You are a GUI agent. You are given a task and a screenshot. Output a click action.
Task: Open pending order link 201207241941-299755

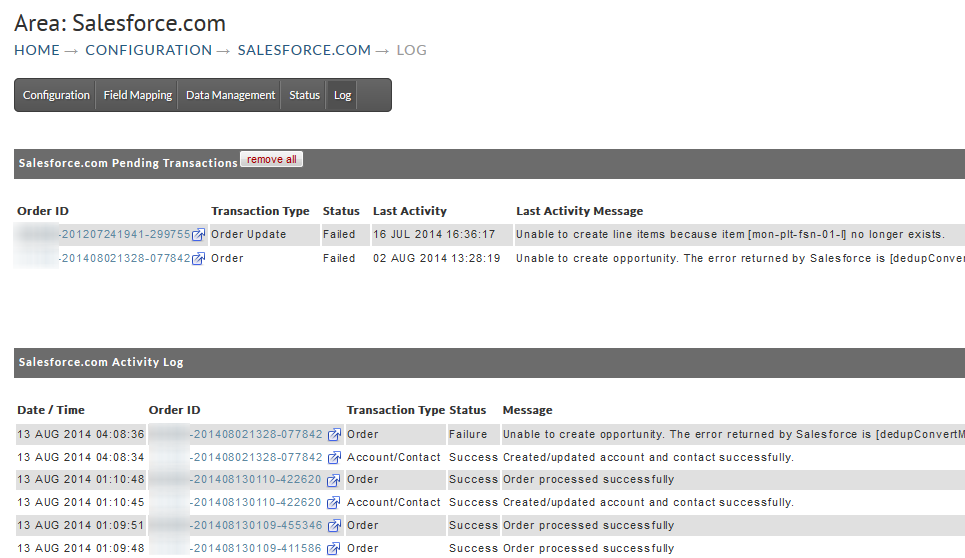pos(125,234)
